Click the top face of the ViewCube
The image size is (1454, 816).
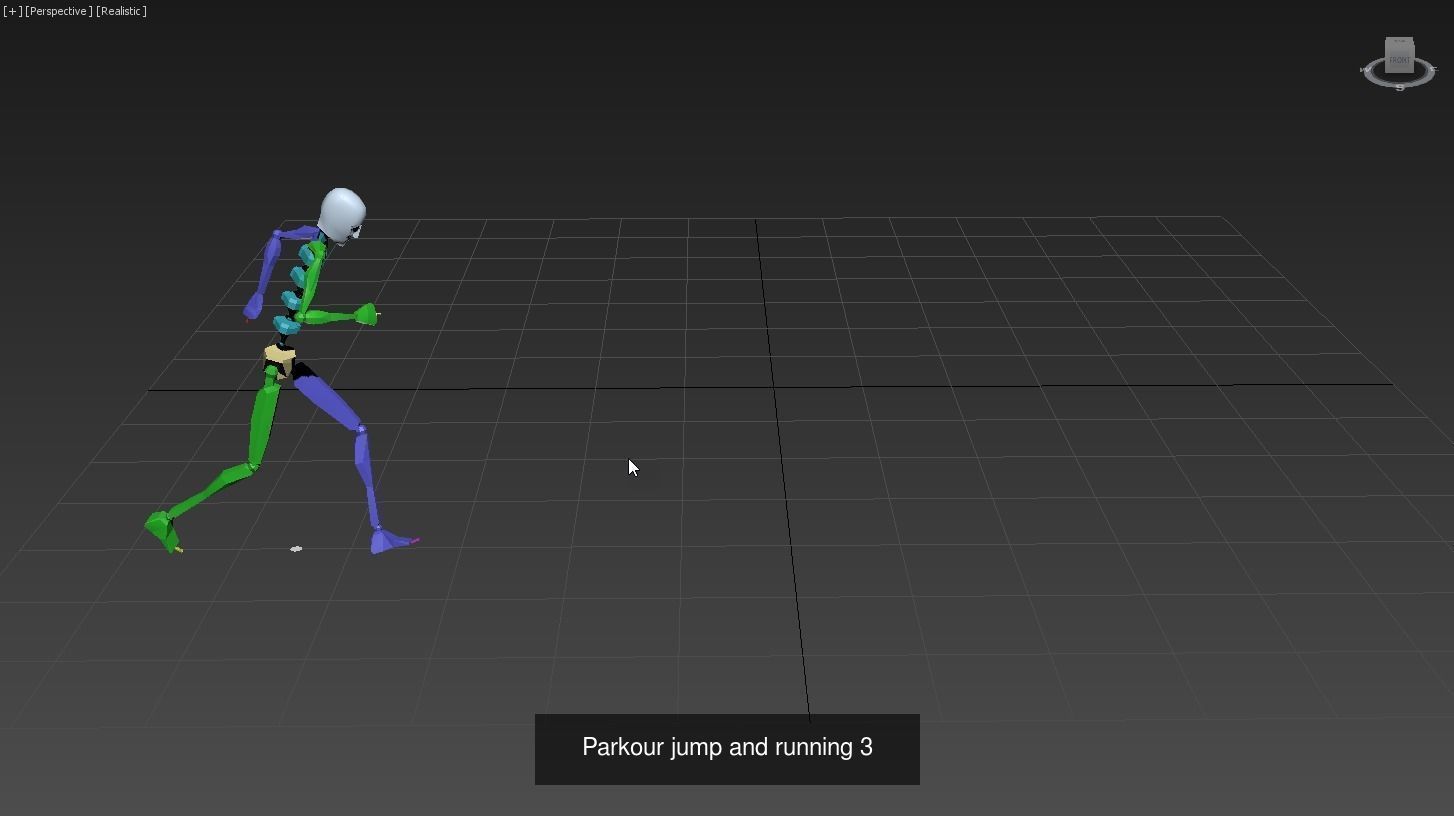pyautogui.click(x=1399, y=43)
